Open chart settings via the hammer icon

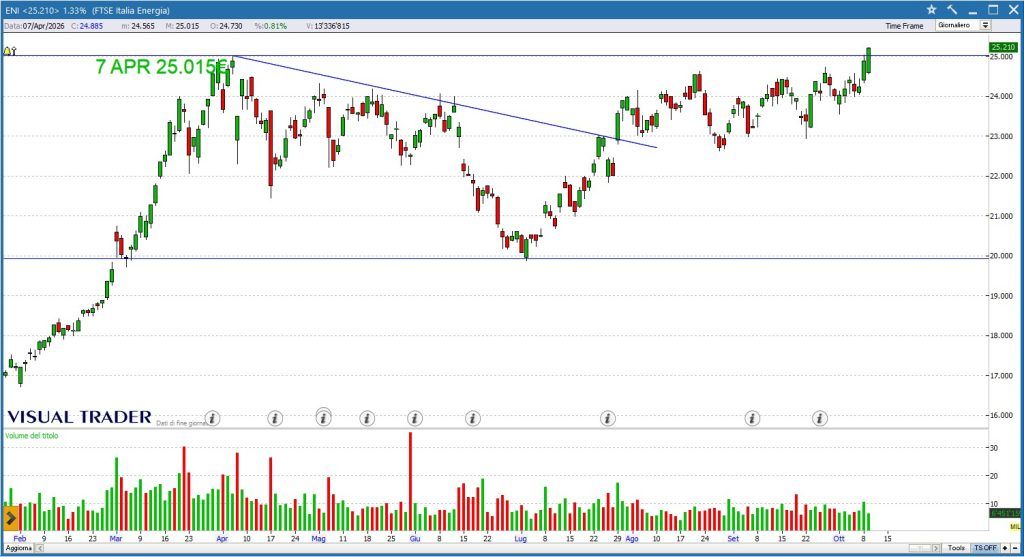click(952, 10)
